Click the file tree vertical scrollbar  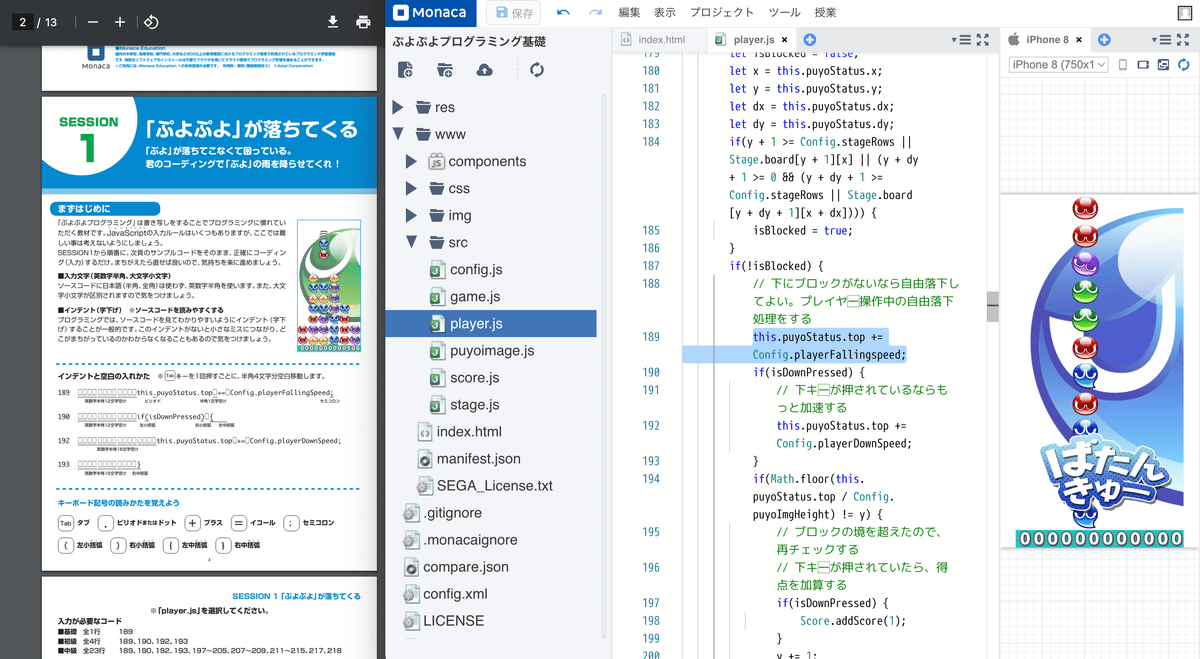pyautogui.click(x=602, y=367)
